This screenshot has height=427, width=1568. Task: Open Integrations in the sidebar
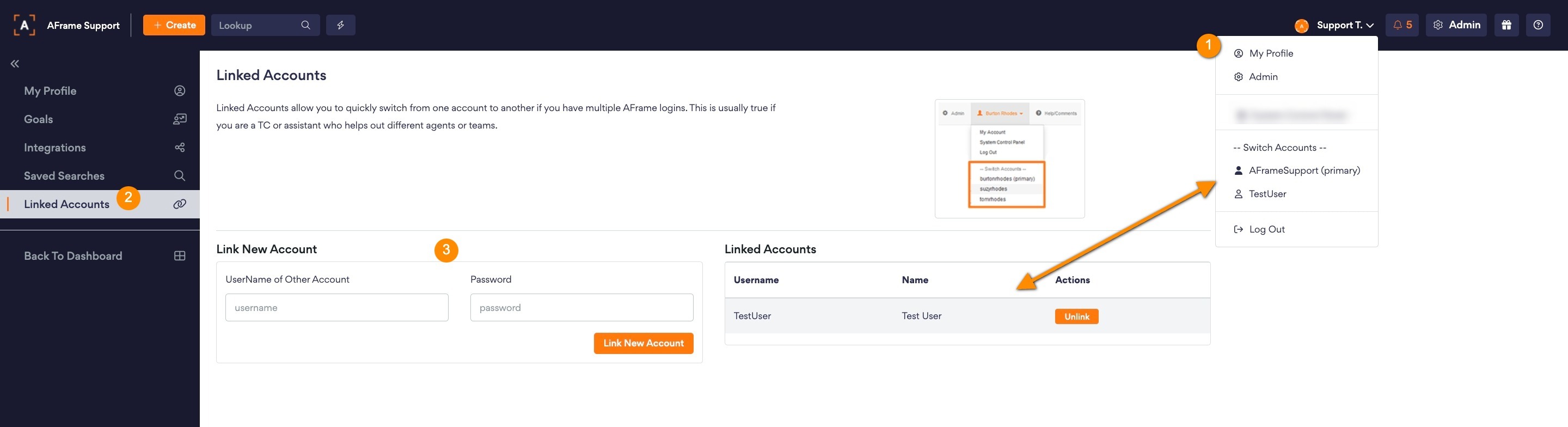[100, 148]
